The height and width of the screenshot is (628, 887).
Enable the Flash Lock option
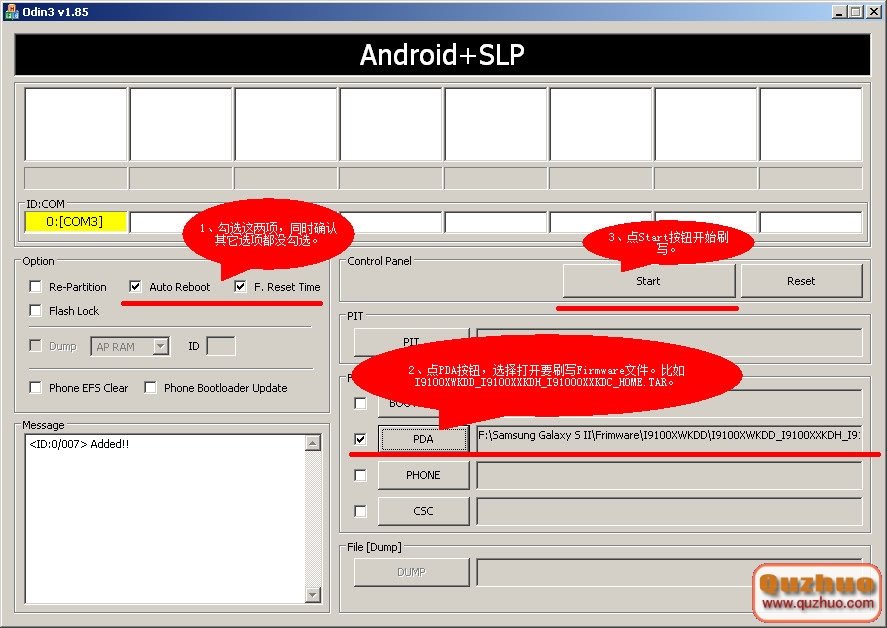35,311
